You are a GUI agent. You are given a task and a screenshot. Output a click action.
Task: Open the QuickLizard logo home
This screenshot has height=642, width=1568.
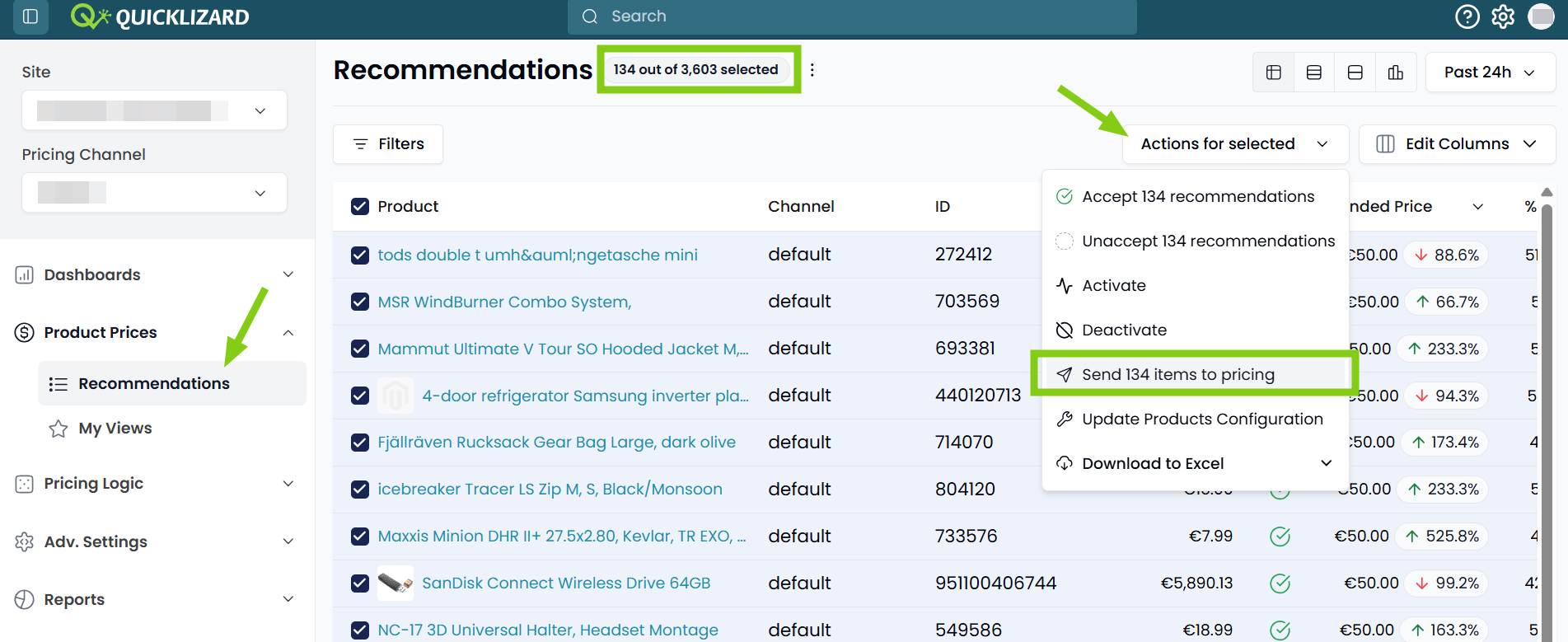pyautogui.click(x=160, y=16)
